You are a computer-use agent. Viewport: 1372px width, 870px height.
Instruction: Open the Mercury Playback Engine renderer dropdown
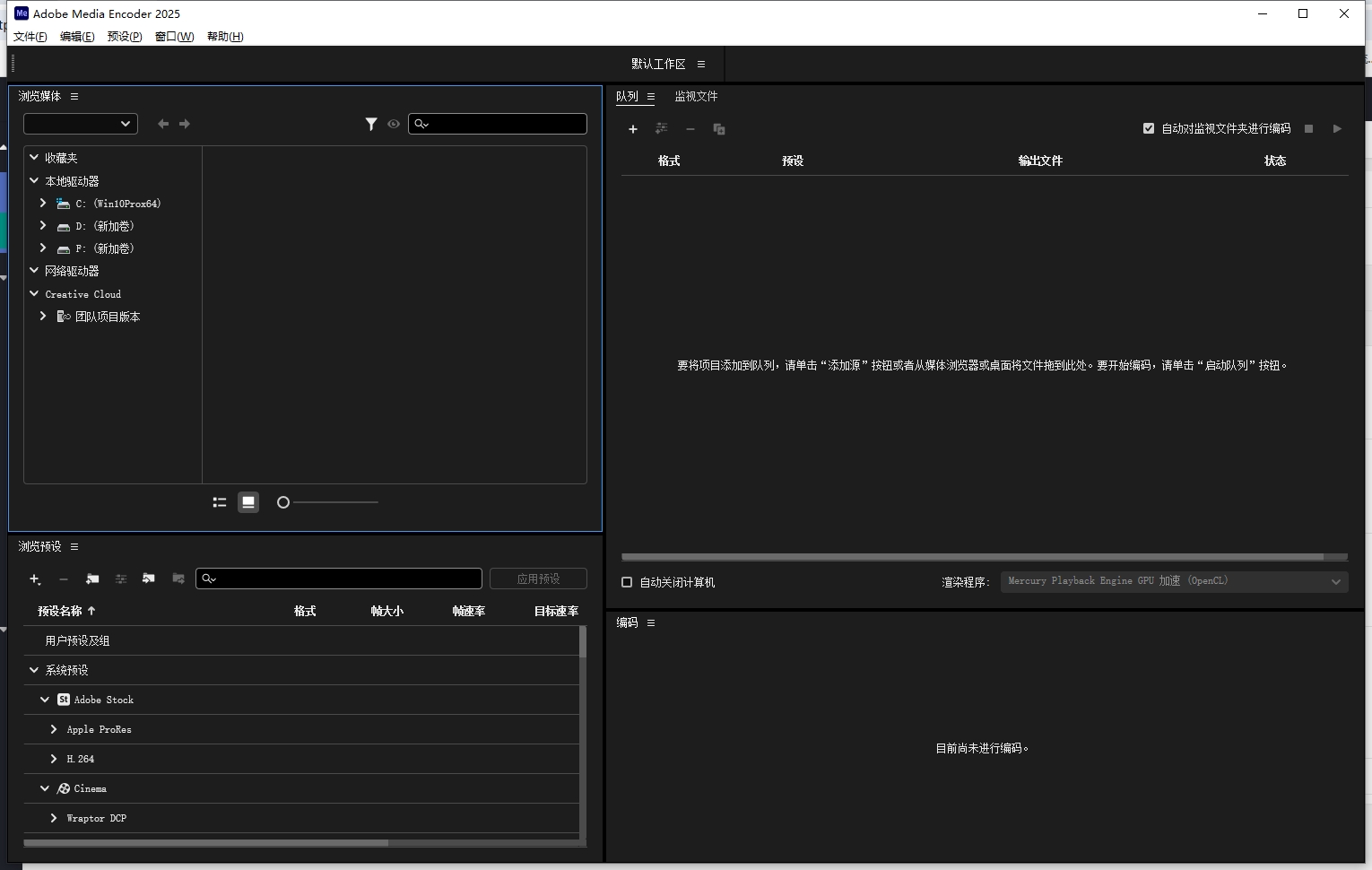point(1174,581)
